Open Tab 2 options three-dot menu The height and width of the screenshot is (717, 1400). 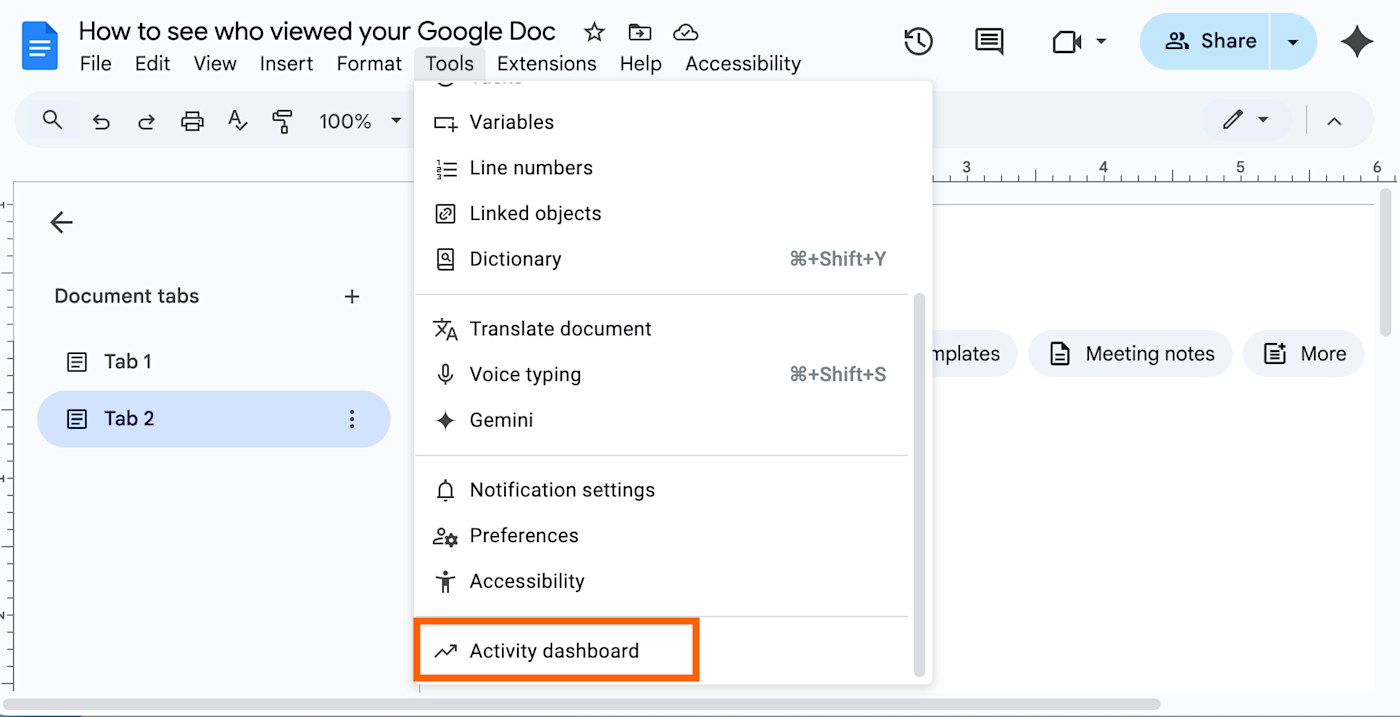351,419
